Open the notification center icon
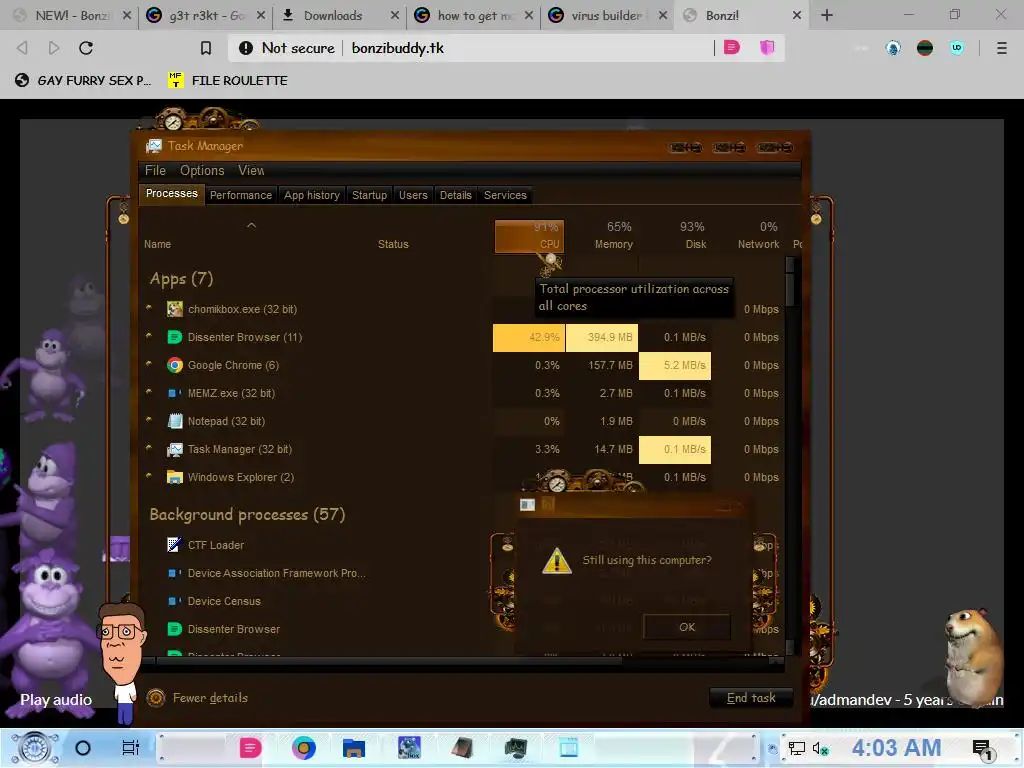 [983, 750]
